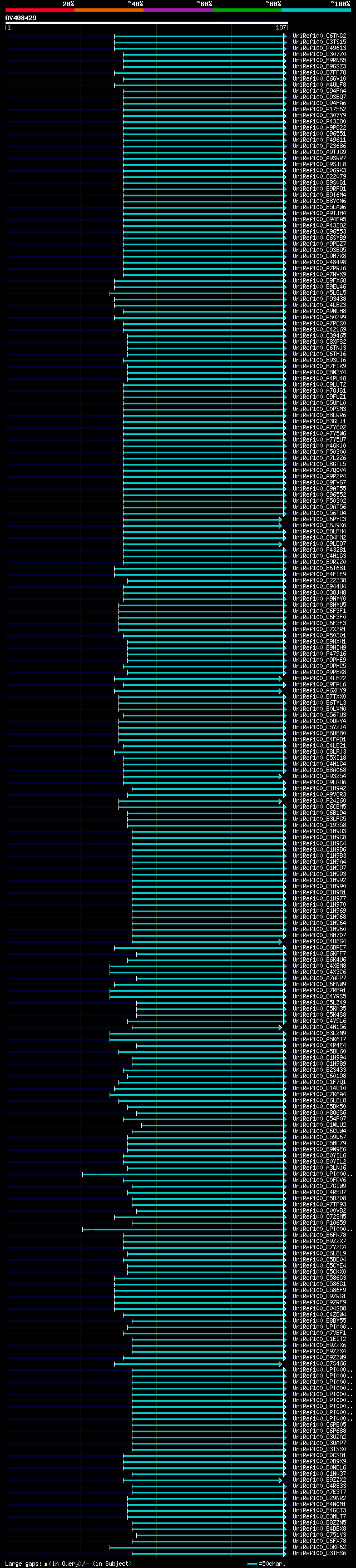
Task: Click hit label UniRef100_Q1H997
Action: [319, 868]
